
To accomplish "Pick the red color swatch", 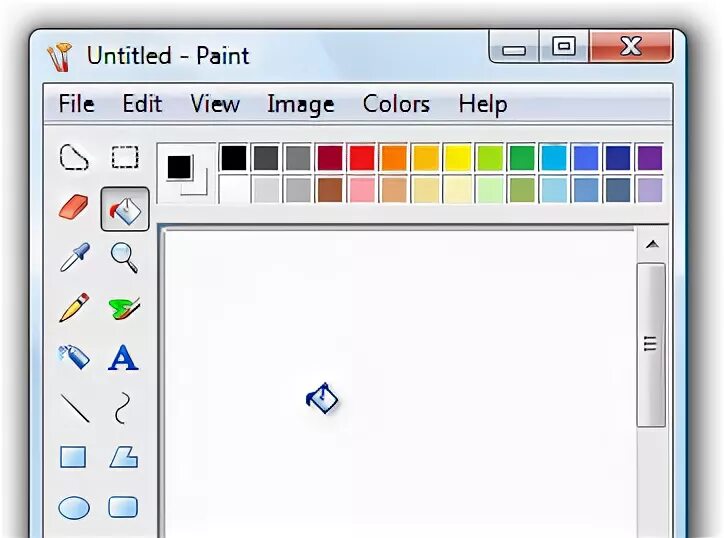I will click(362, 158).
